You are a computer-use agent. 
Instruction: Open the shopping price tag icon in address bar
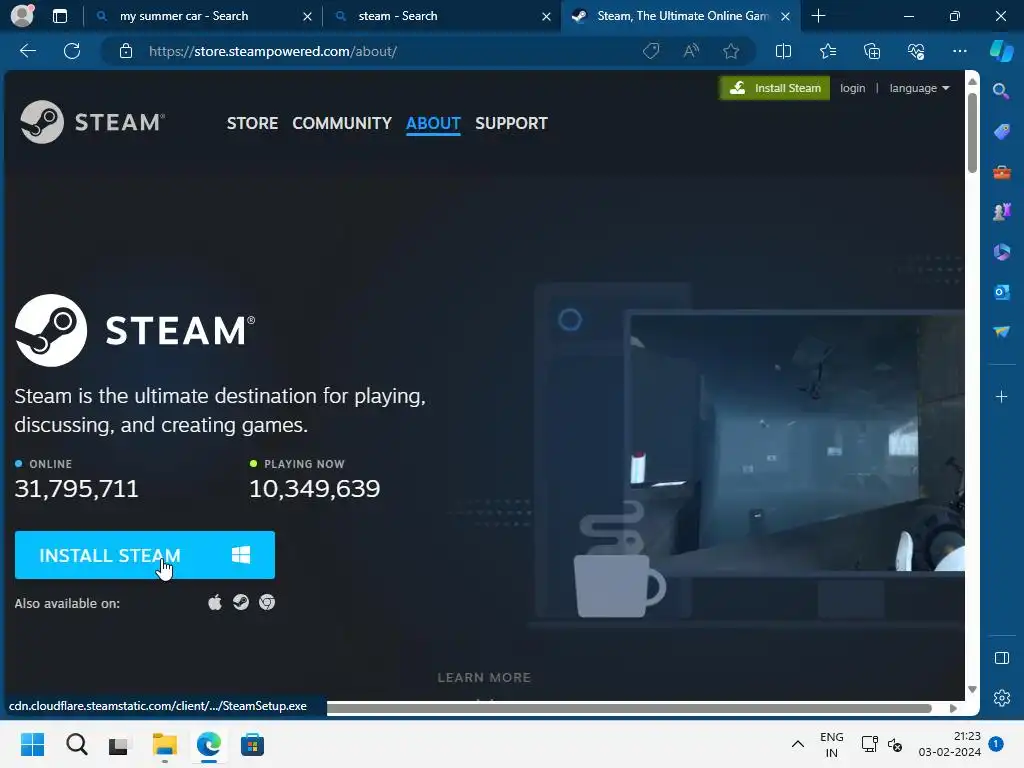(650, 51)
